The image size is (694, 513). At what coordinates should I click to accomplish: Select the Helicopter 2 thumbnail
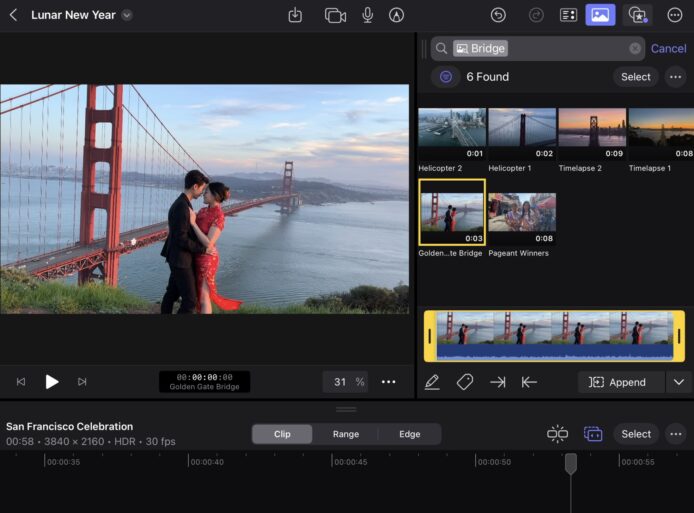(452, 128)
